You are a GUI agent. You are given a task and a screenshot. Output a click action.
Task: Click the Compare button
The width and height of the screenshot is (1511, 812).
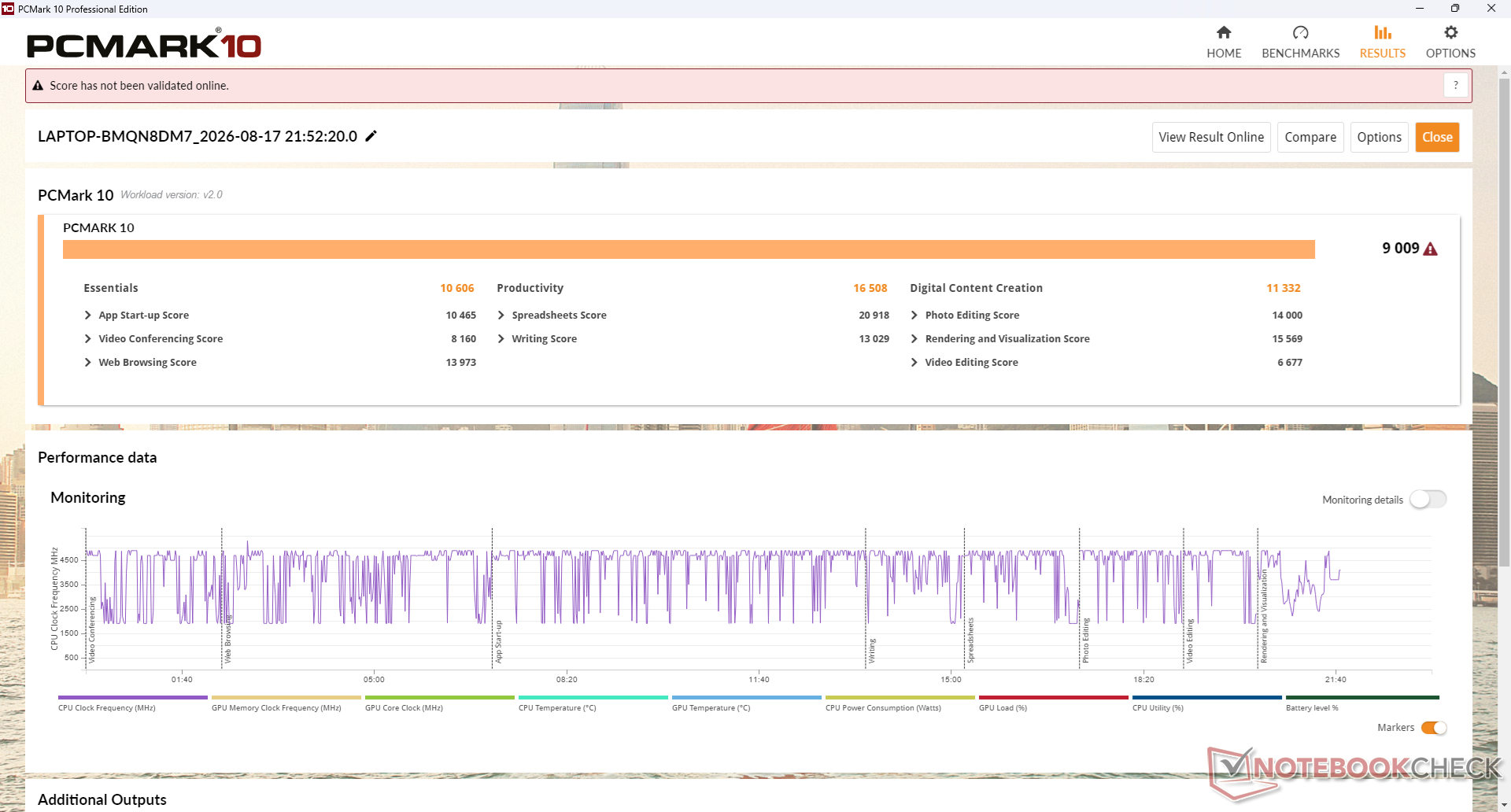click(x=1310, y=137)
